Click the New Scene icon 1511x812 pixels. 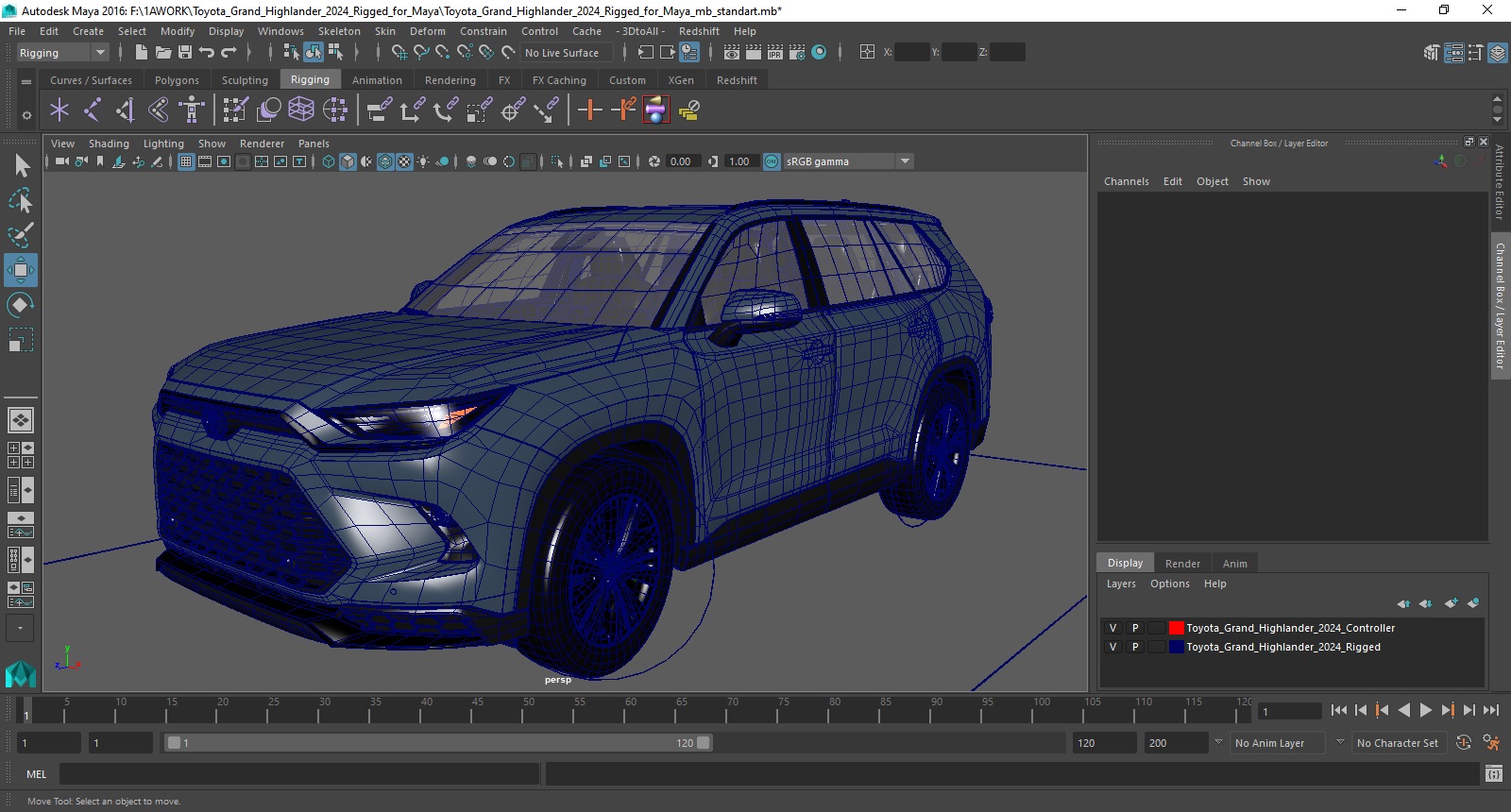(x=141, y=53)
